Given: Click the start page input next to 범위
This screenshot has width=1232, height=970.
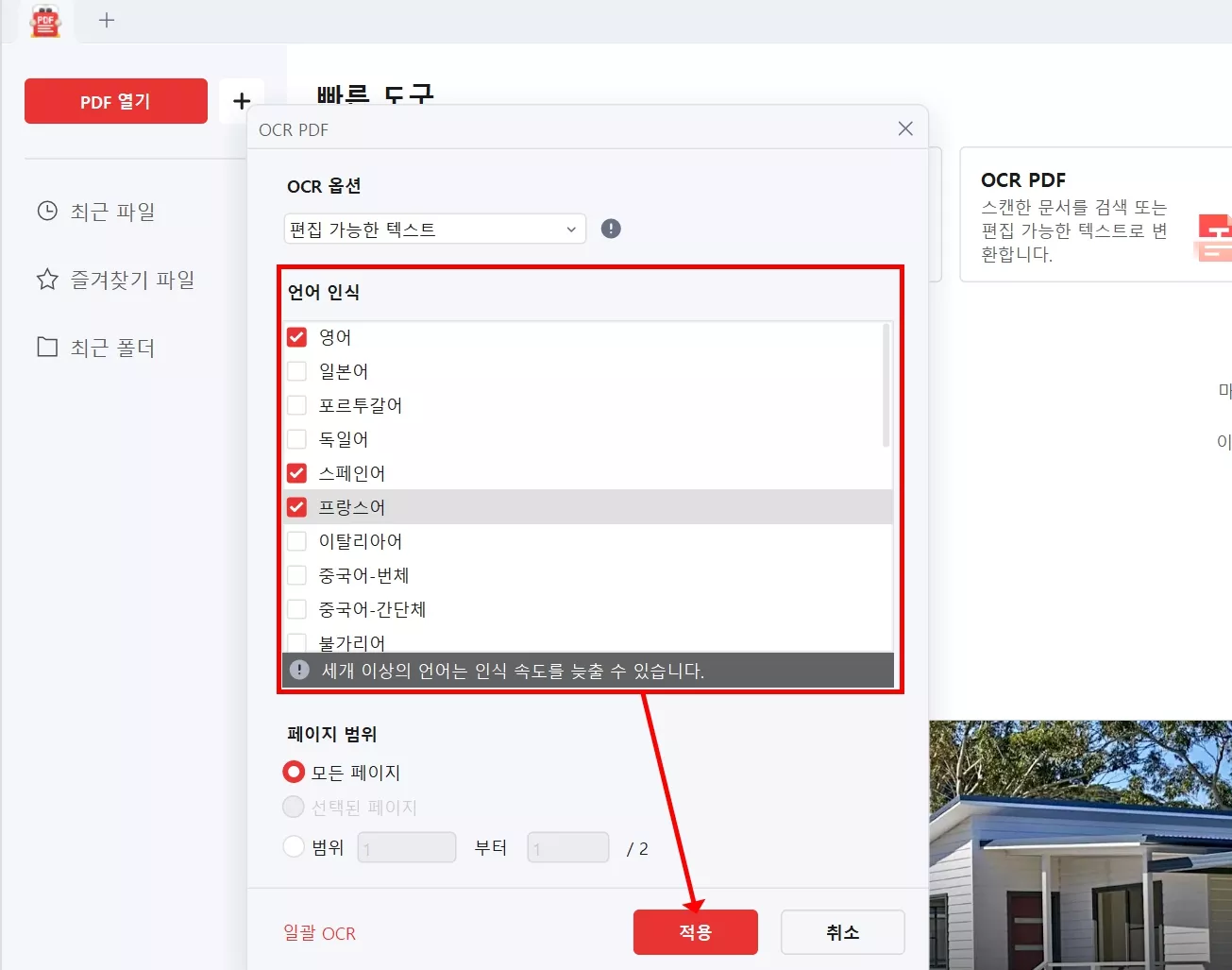Looking at the screenshot, I should pyautogui.click(x=406, y=846).
